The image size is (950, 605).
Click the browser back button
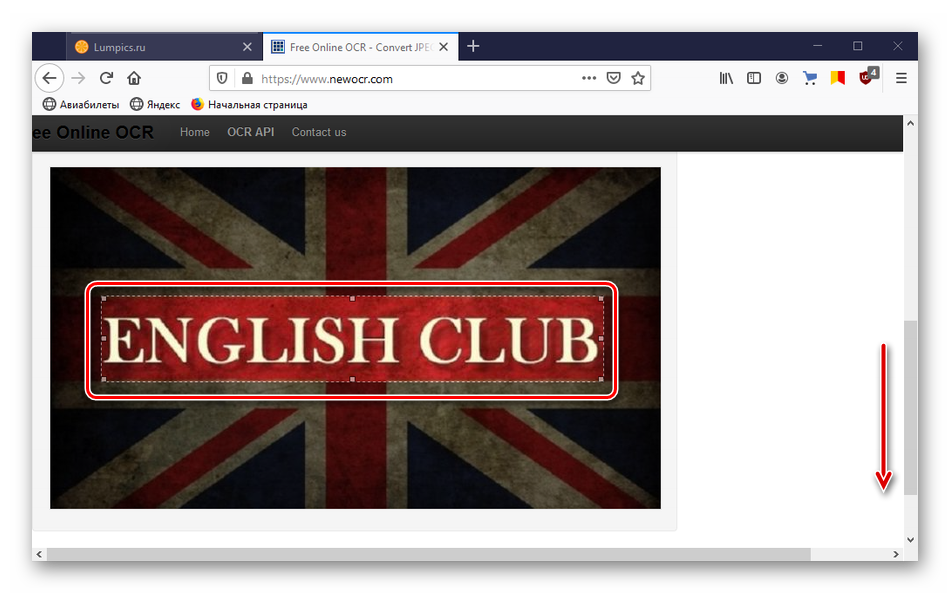[49, 78]
